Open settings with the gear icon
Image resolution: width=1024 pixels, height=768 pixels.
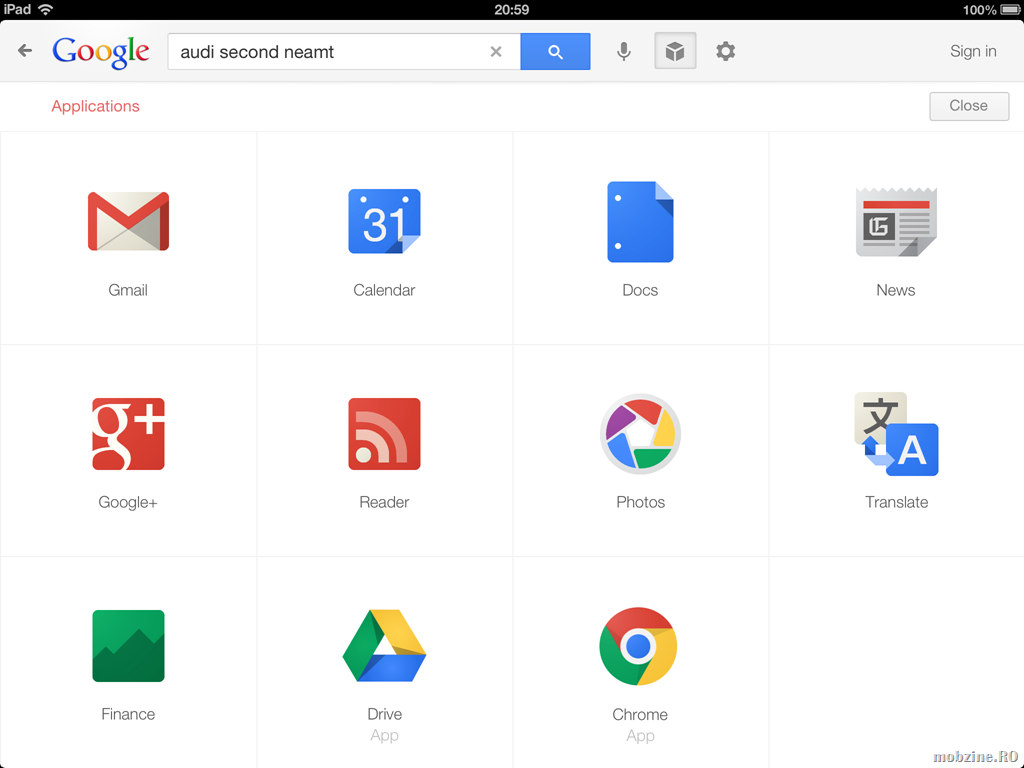[x=726, y=51]
